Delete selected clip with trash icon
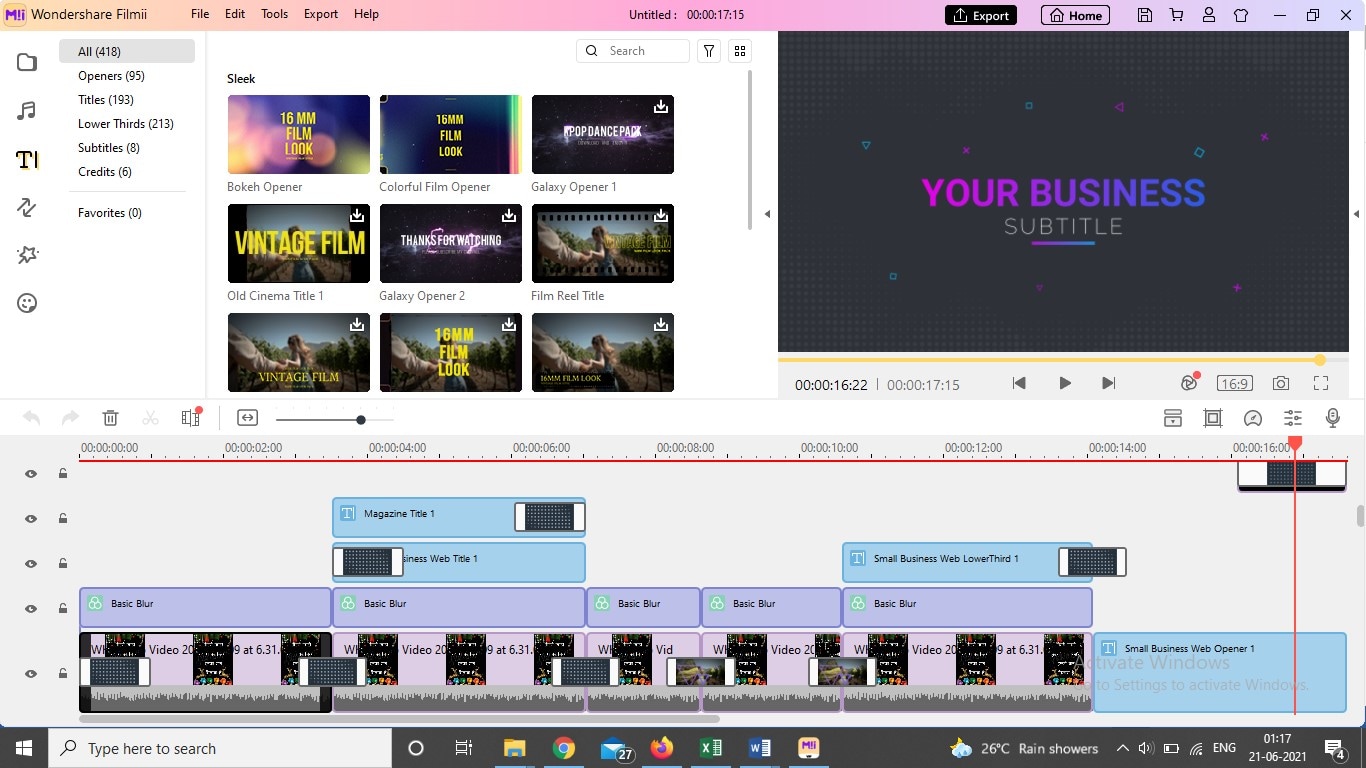The width and height of the screenshot is (1366, 768). 111,418
